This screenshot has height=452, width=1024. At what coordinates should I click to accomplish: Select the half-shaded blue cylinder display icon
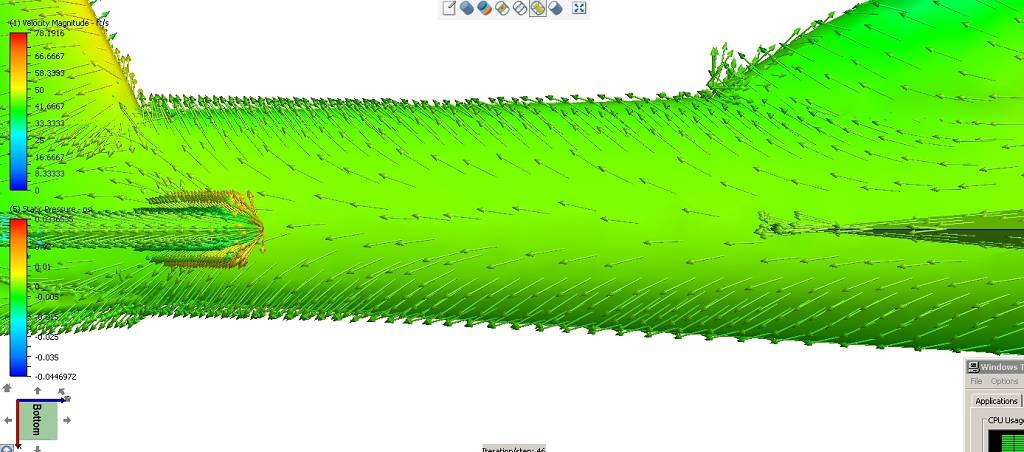(x=555, y=9)
